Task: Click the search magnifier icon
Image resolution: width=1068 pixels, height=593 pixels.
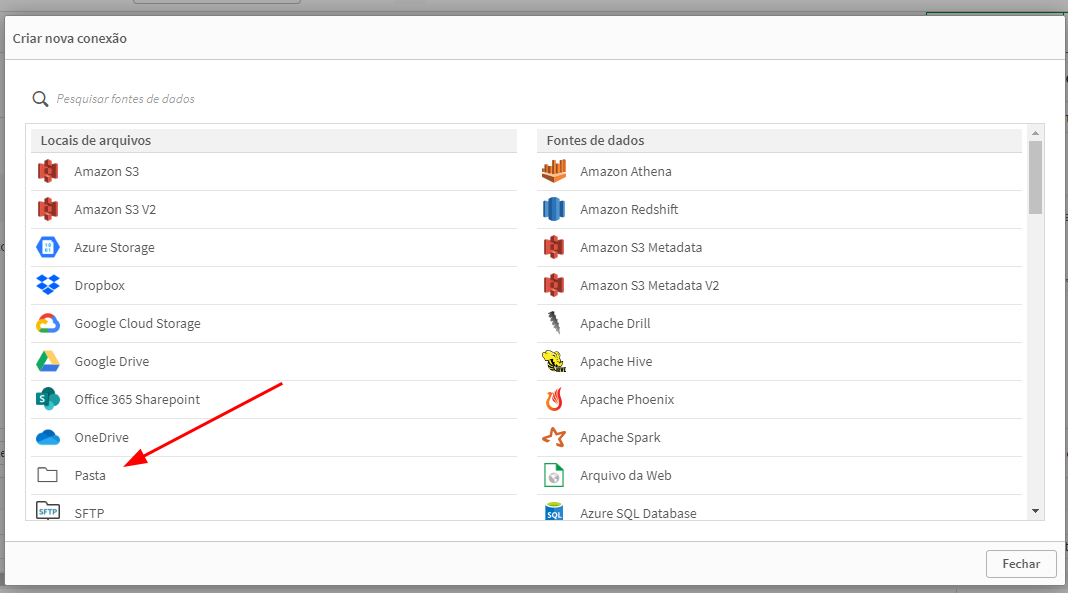Action: coord(40,99)
